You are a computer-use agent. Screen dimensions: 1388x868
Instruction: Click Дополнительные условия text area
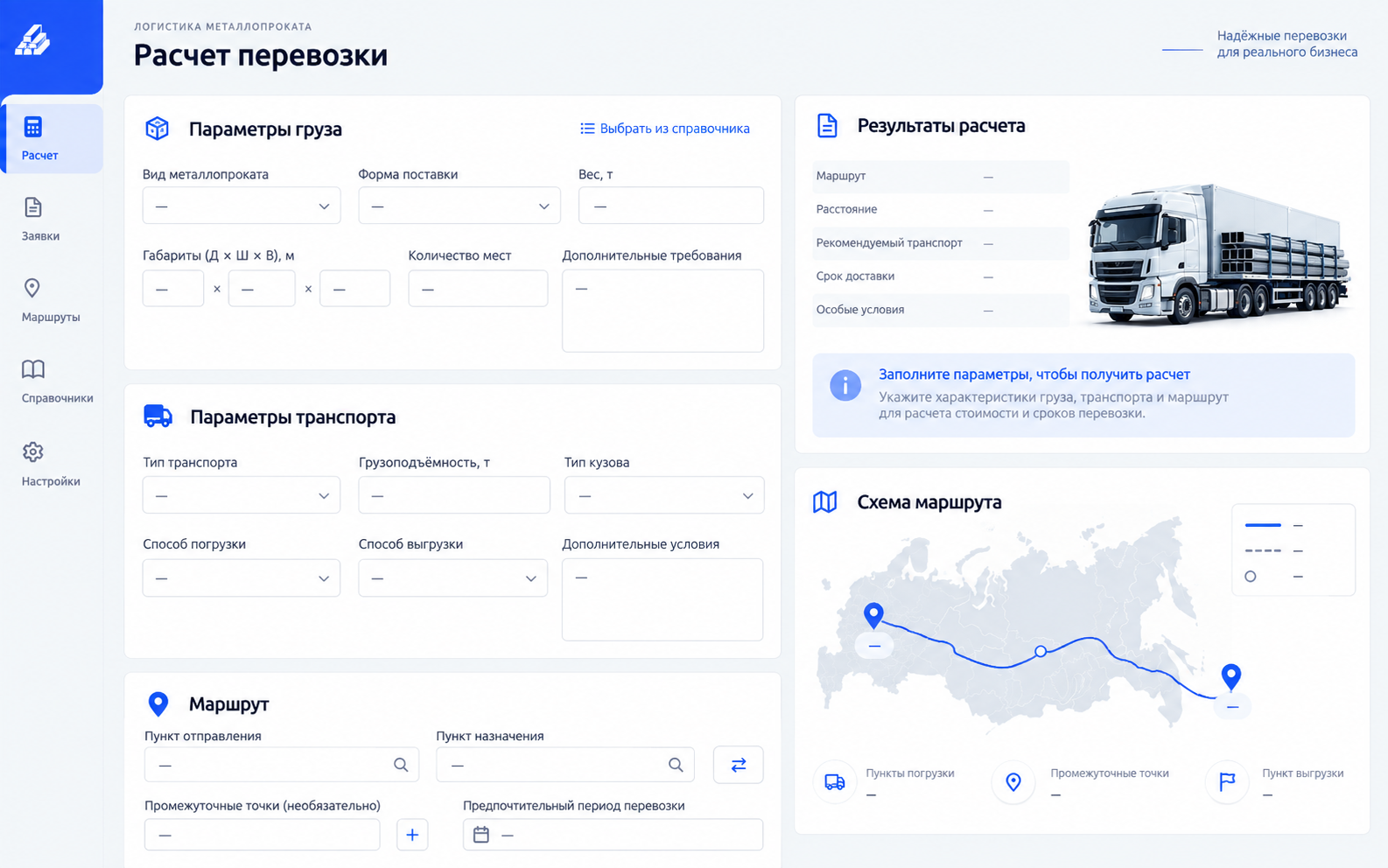point(662,599)
